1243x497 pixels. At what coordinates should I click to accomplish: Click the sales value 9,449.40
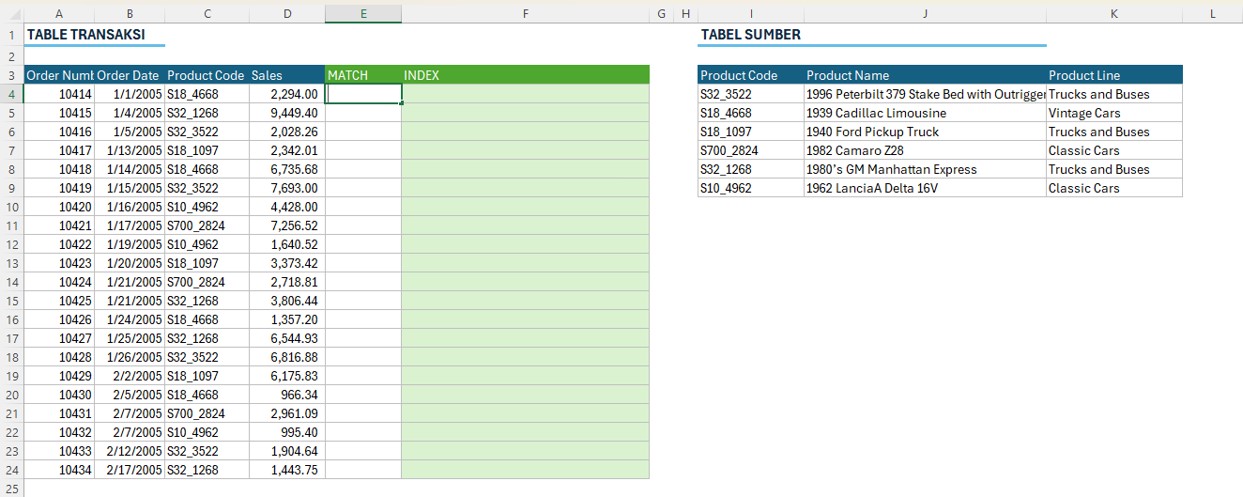point(287,113)
